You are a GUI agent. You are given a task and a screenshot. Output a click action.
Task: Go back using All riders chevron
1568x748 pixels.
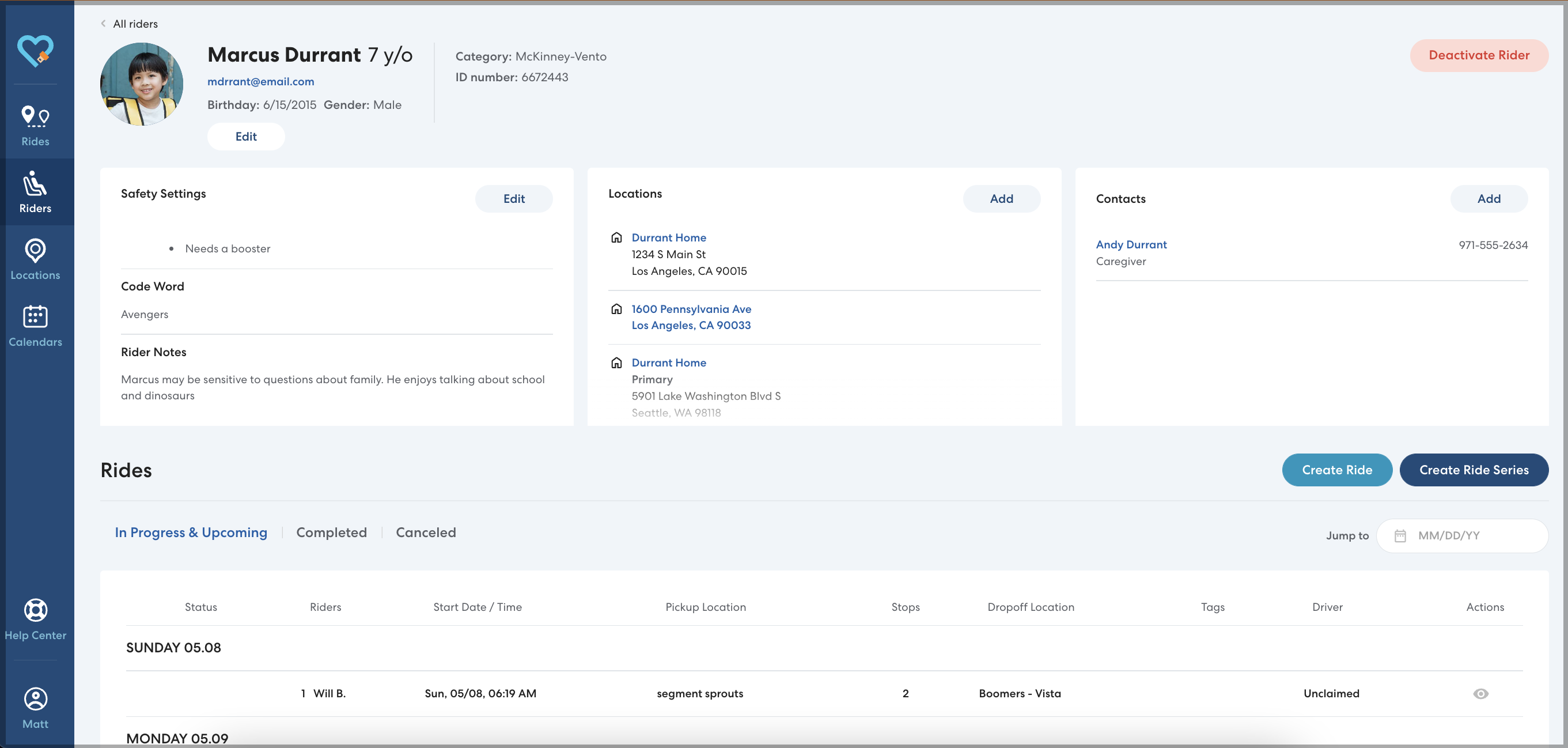click(x=104, y=24)
